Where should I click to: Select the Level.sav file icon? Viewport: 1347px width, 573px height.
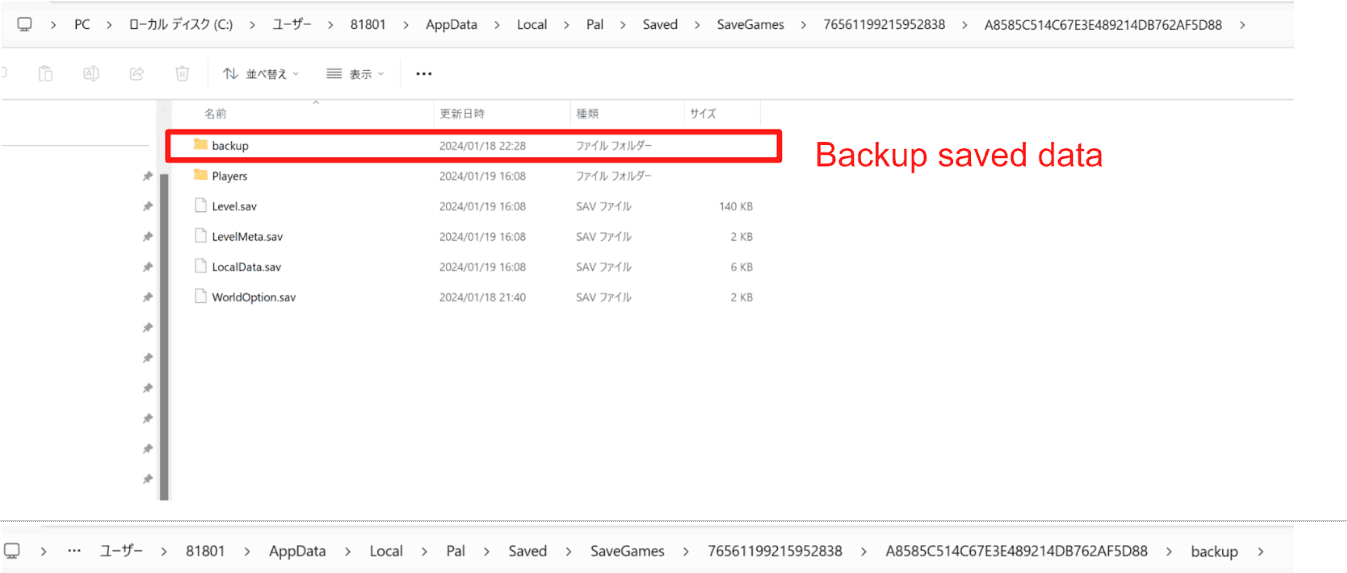pos(201,206)
